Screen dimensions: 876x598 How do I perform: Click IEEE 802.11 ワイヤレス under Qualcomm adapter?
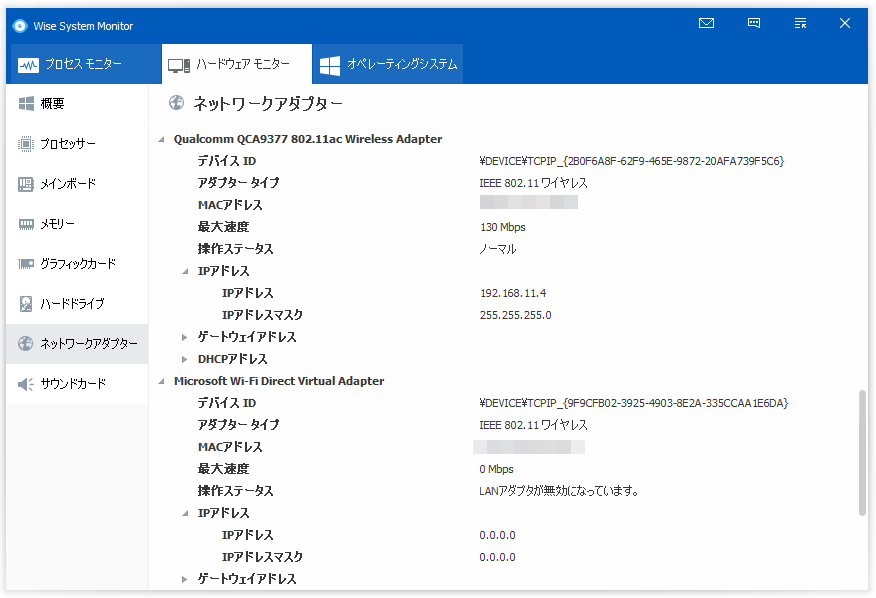pos(533,183)
